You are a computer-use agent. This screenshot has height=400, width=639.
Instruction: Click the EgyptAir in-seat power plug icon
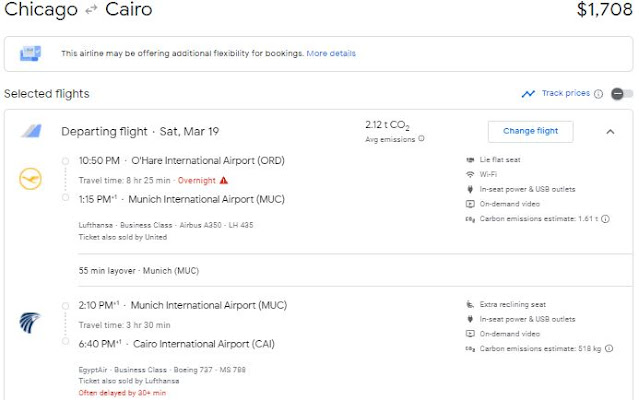pyautogui.click(x=470, y=319)
